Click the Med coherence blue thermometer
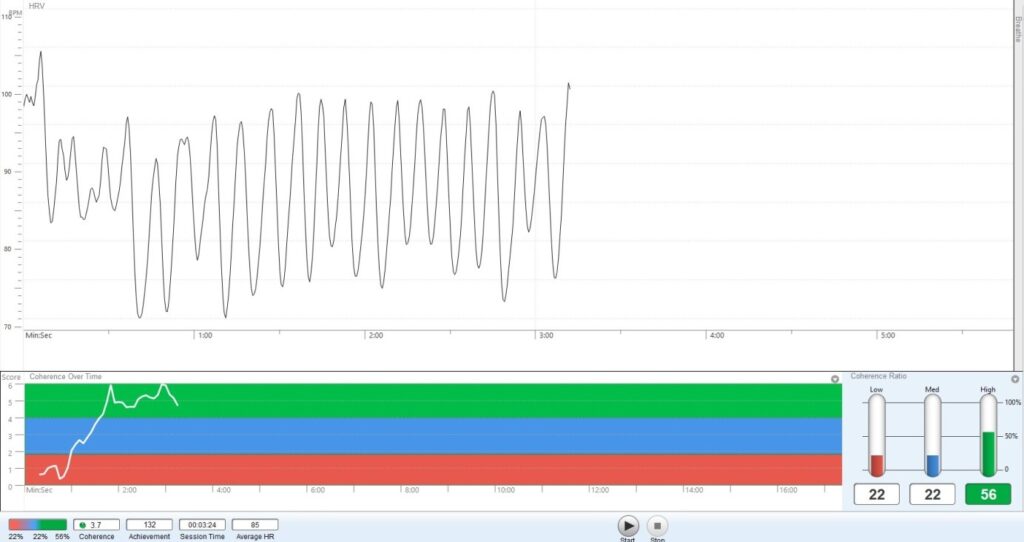Image resolution: width=1024 pixels, height=542 pixels. [933, 435]
